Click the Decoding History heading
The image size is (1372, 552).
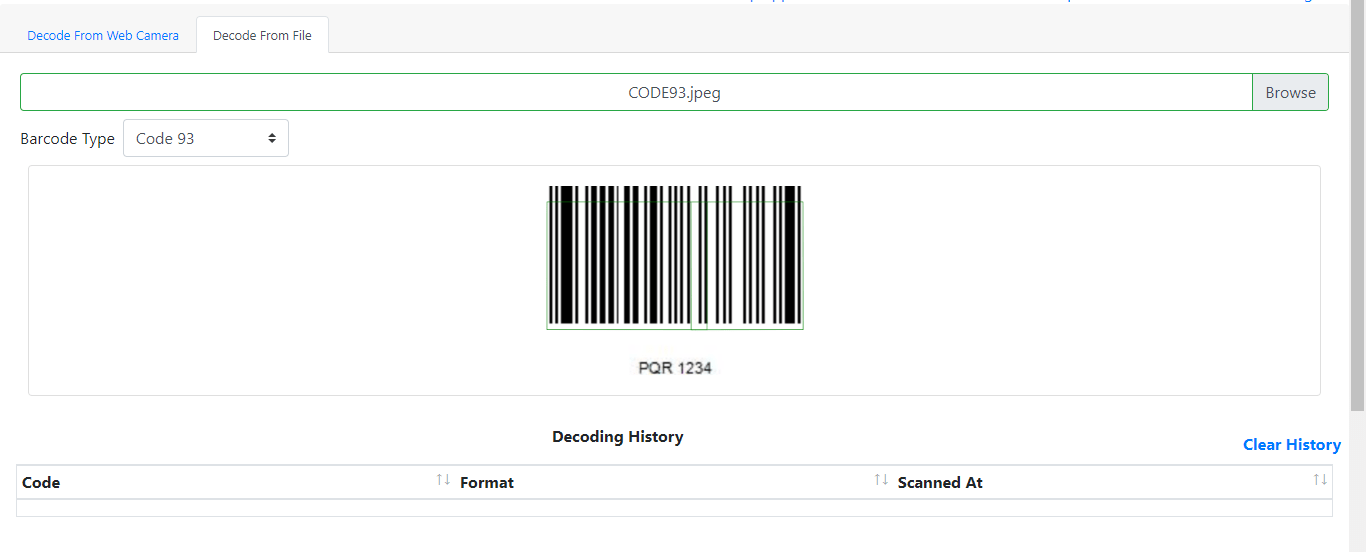click(617, 437)
